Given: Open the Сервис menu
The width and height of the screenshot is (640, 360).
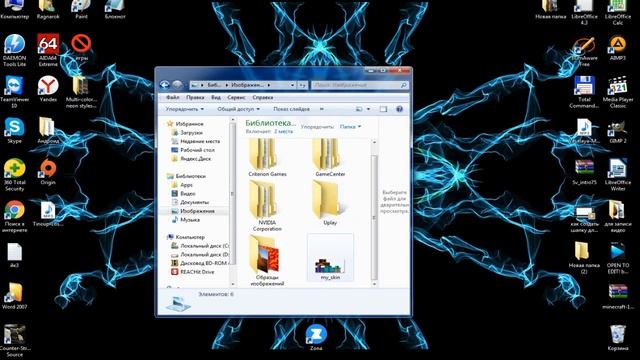Looking at the screenshot, I should pos(236,98).
